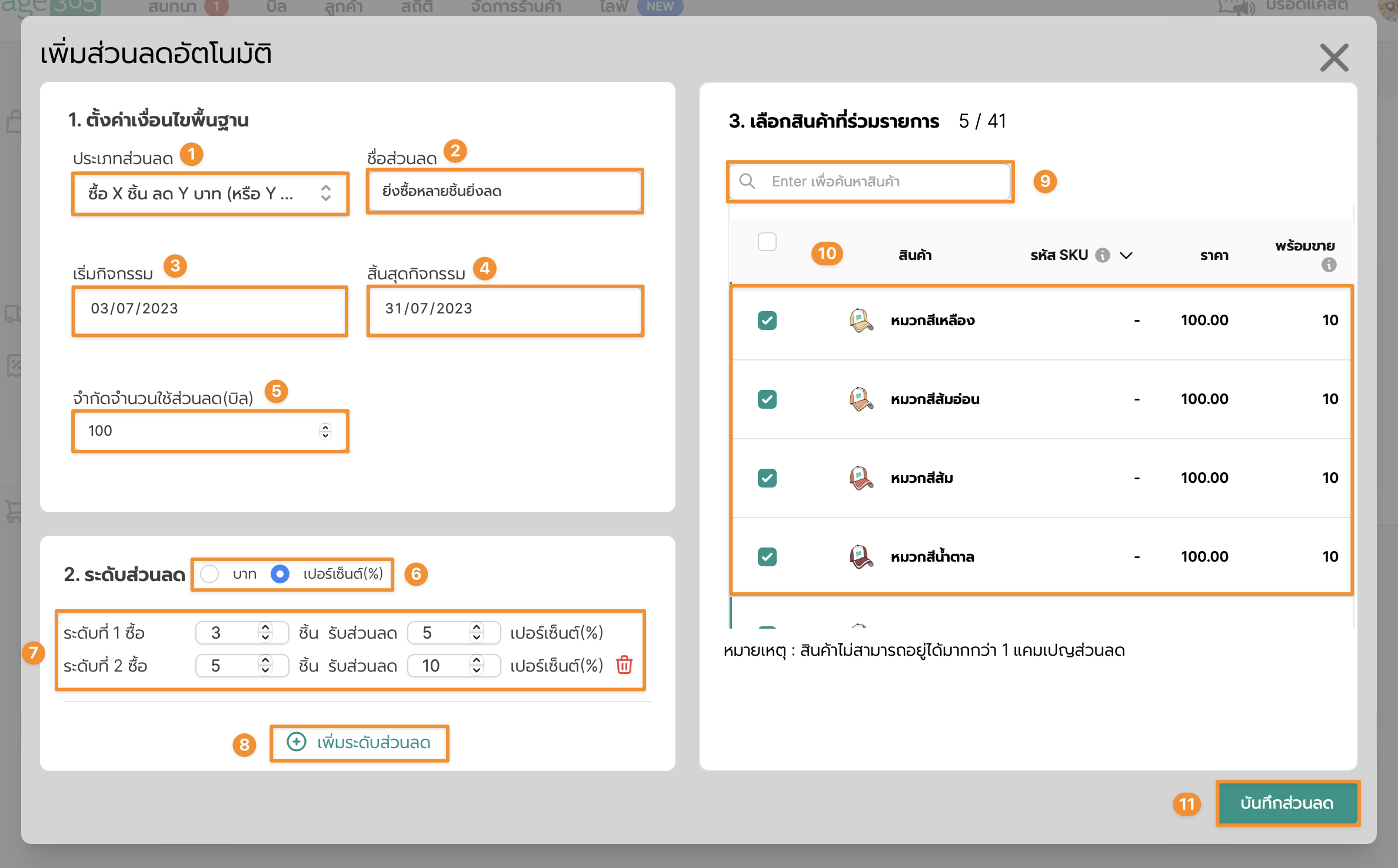Click stepper arrows on bill limit field
Image resolution: width=1398 pixels, height=868 pixels.
point(325,431)
